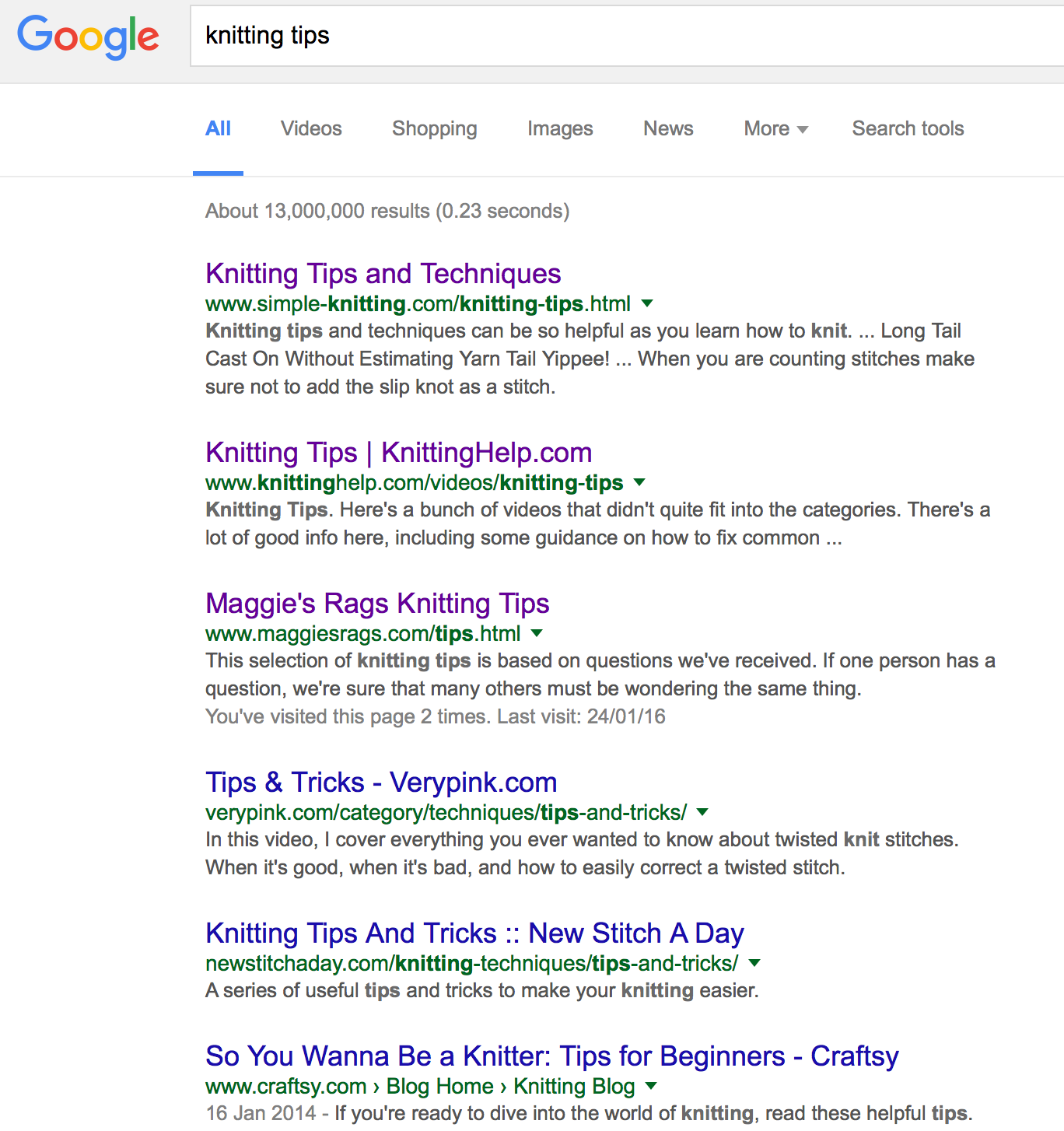Switch to Images results
Screen dimensions: 1064x1131
[x=560, y=128]
